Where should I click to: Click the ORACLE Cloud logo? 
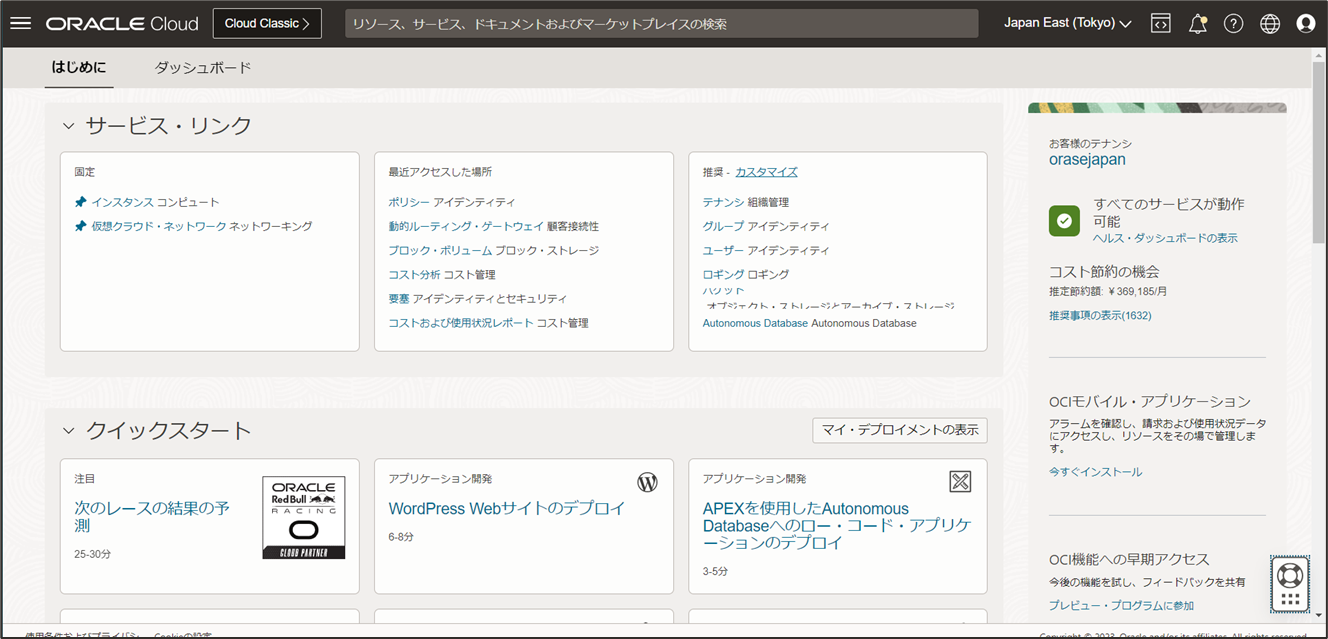122,23
